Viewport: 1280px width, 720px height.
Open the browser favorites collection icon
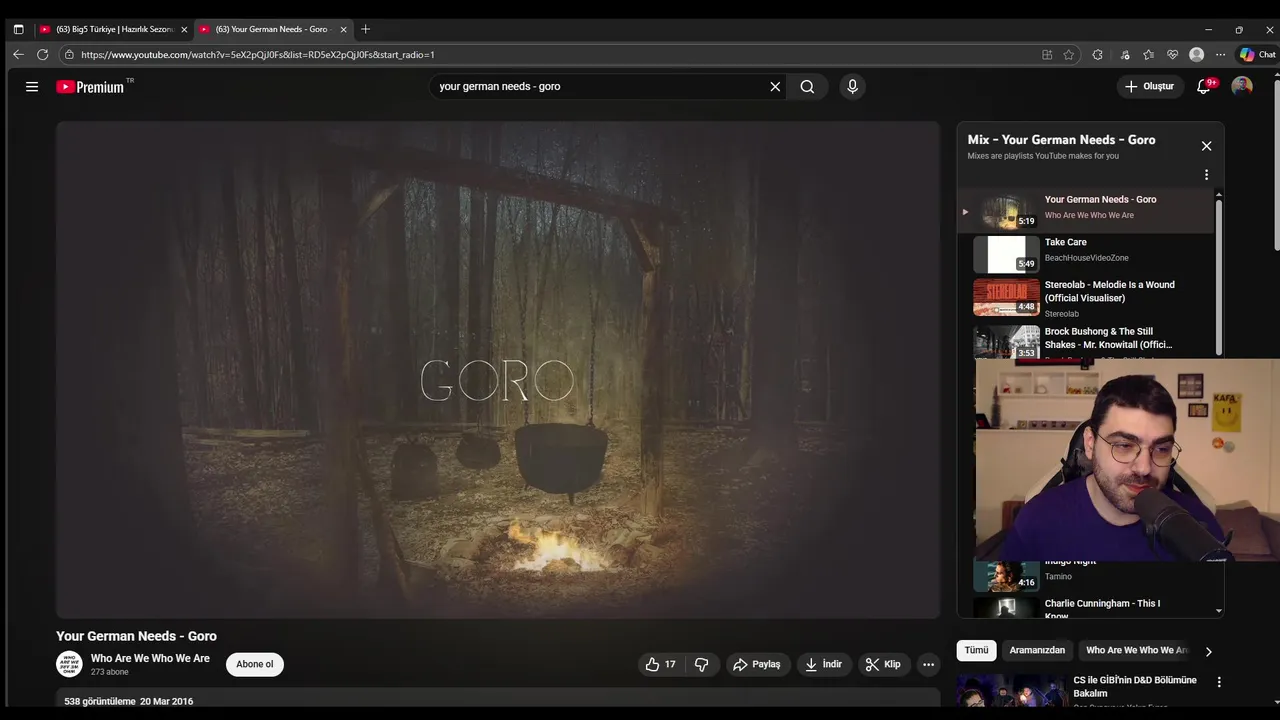[1148, 55]
